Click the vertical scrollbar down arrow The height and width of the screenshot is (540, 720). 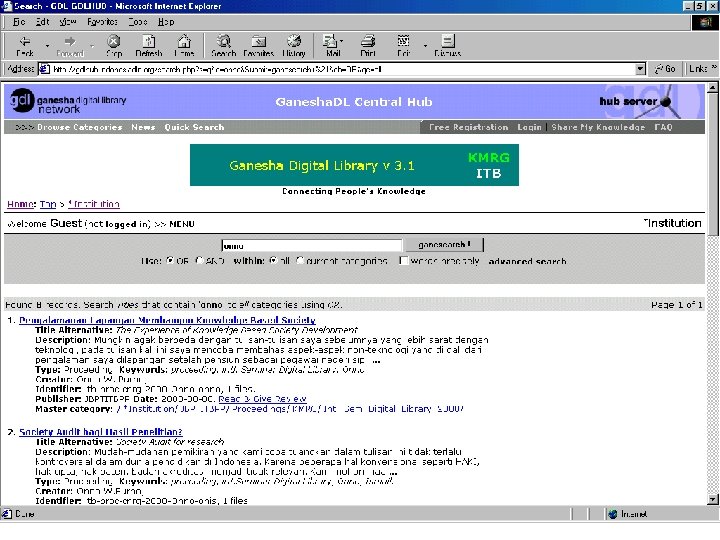(713, 500)
